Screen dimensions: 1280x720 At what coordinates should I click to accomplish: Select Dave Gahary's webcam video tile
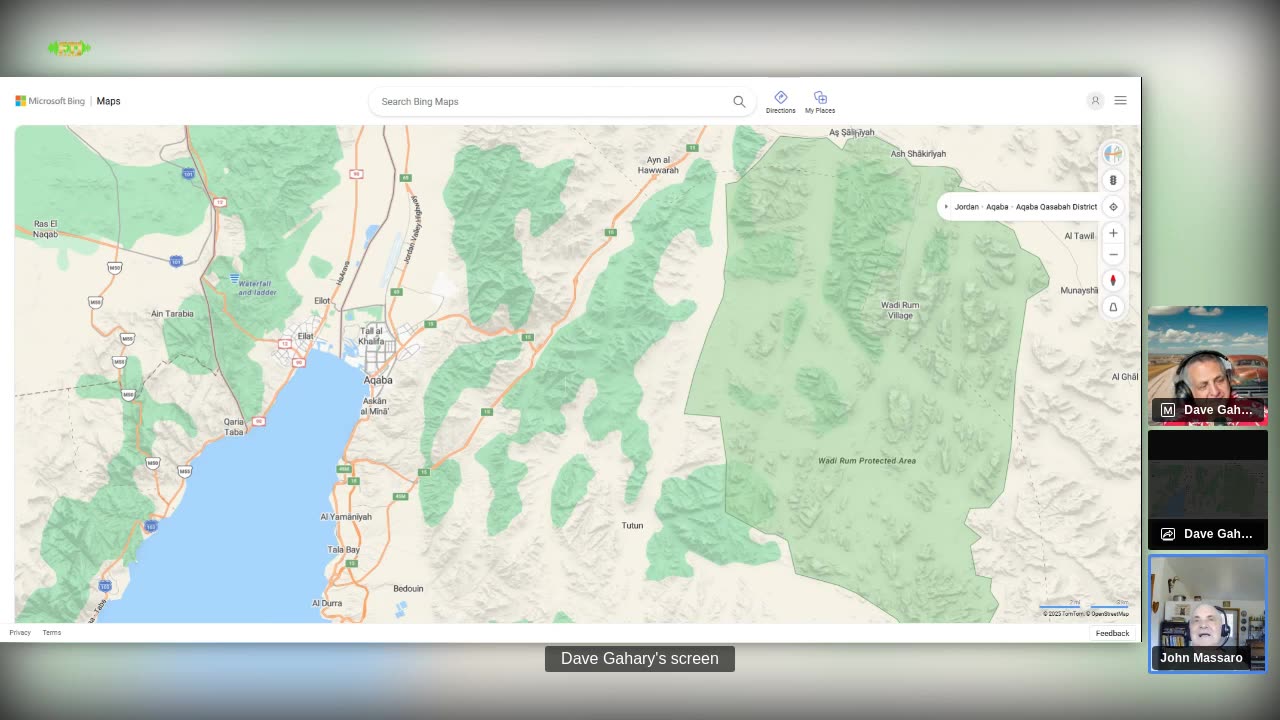1208,366
